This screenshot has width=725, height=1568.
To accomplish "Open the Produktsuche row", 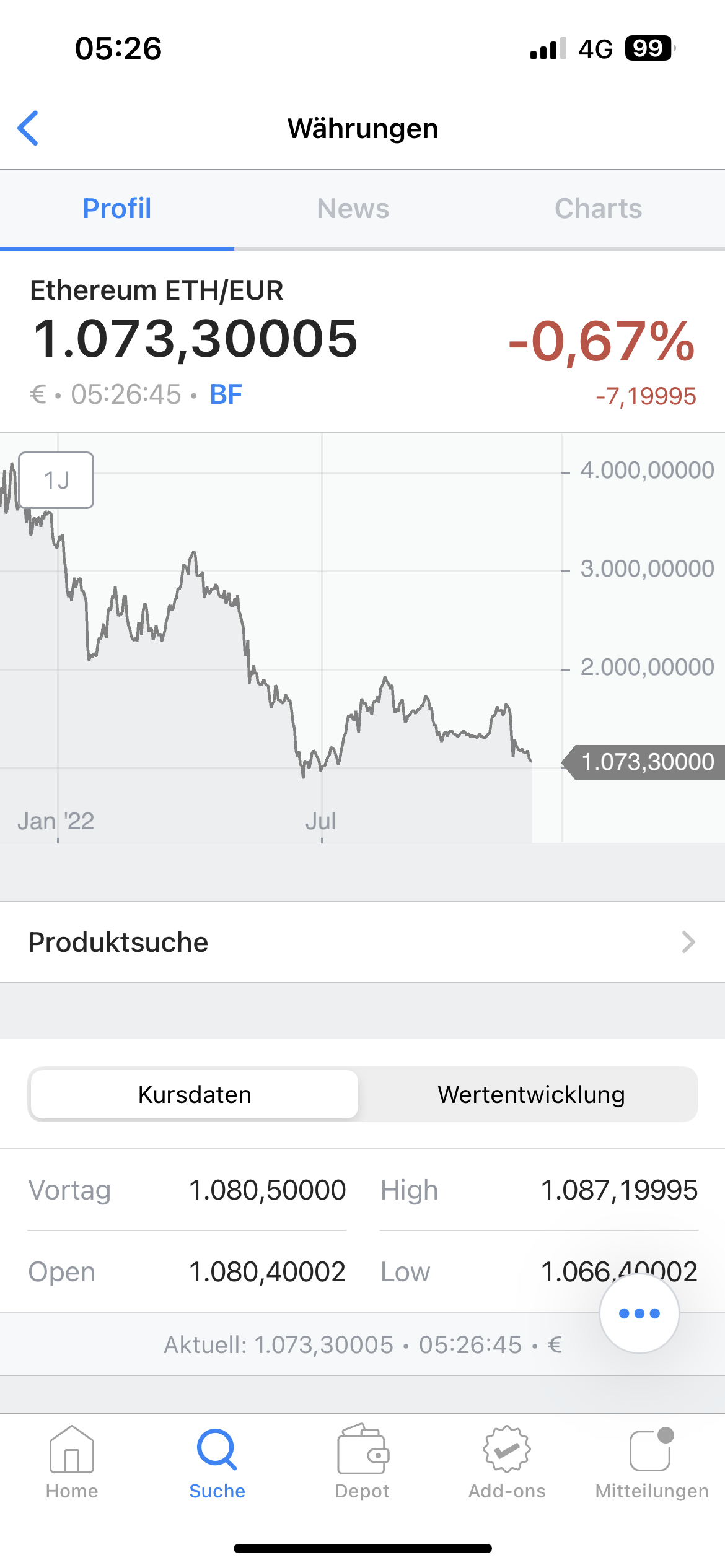I will (362, 942).
